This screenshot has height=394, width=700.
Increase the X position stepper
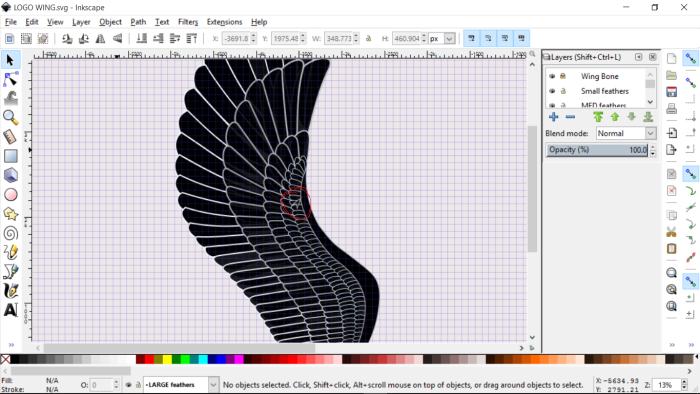[x=254, y=36]
